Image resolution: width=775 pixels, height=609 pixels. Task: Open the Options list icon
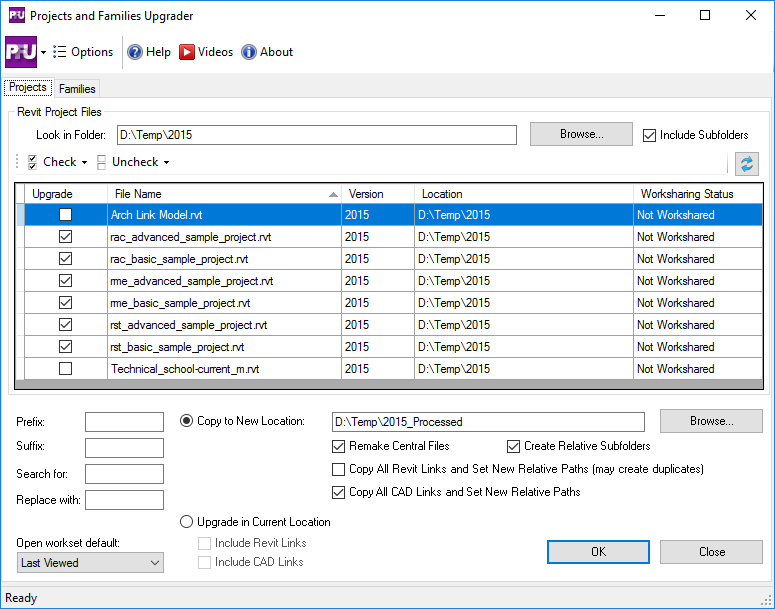(x=60, y=52)
